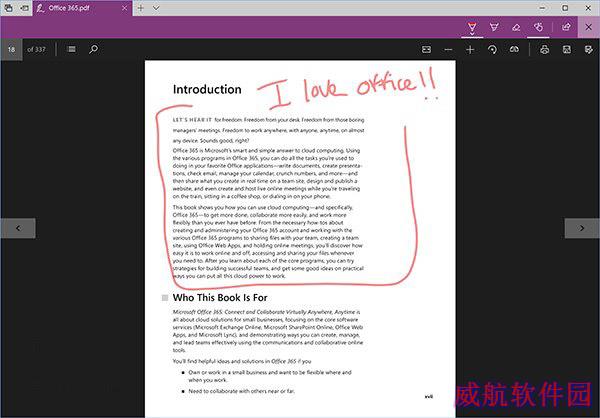The image size is (600, 418).
Task: Click the 'Own or work in a small business' bullet
Action: (270, 376)
